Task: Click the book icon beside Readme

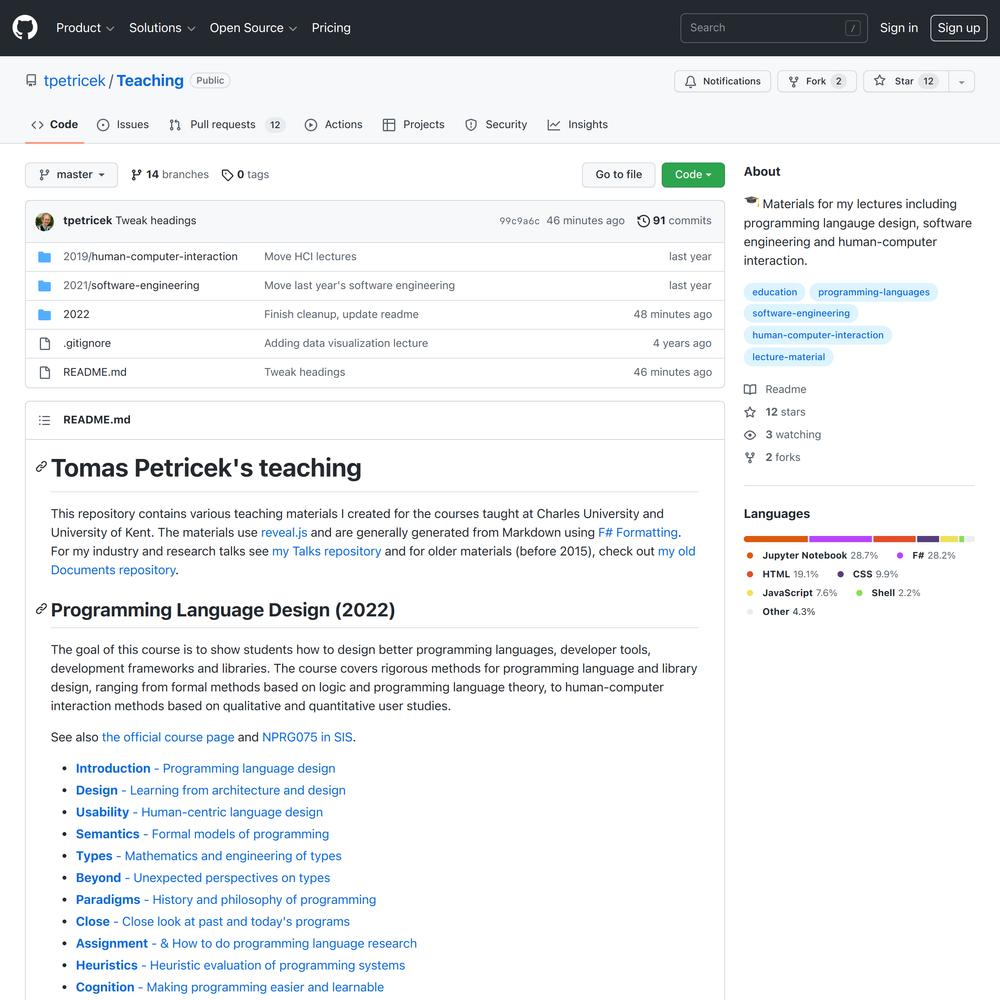Action: tap(750, 390)
